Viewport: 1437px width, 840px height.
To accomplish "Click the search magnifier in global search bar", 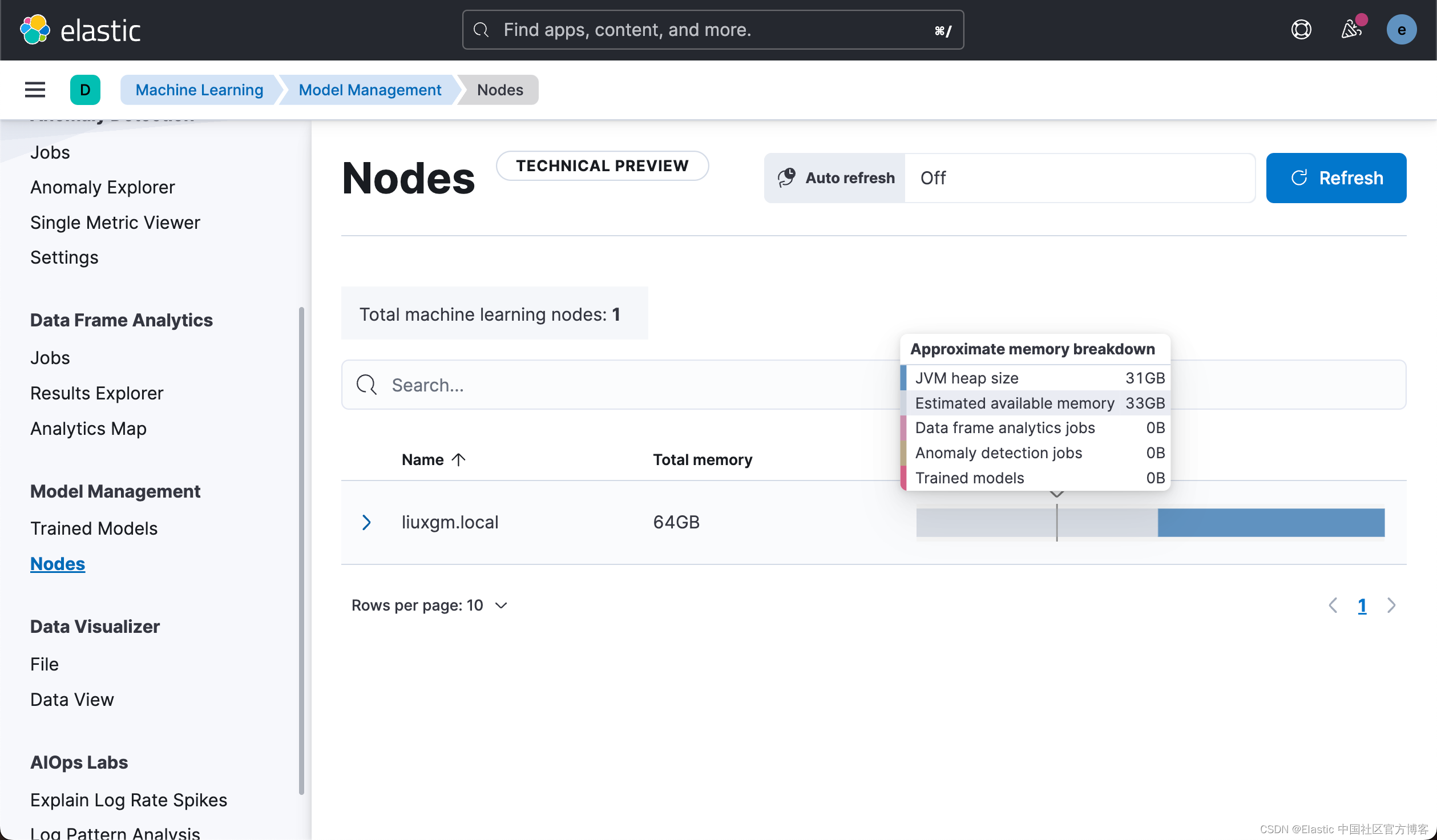I will 481,30.
